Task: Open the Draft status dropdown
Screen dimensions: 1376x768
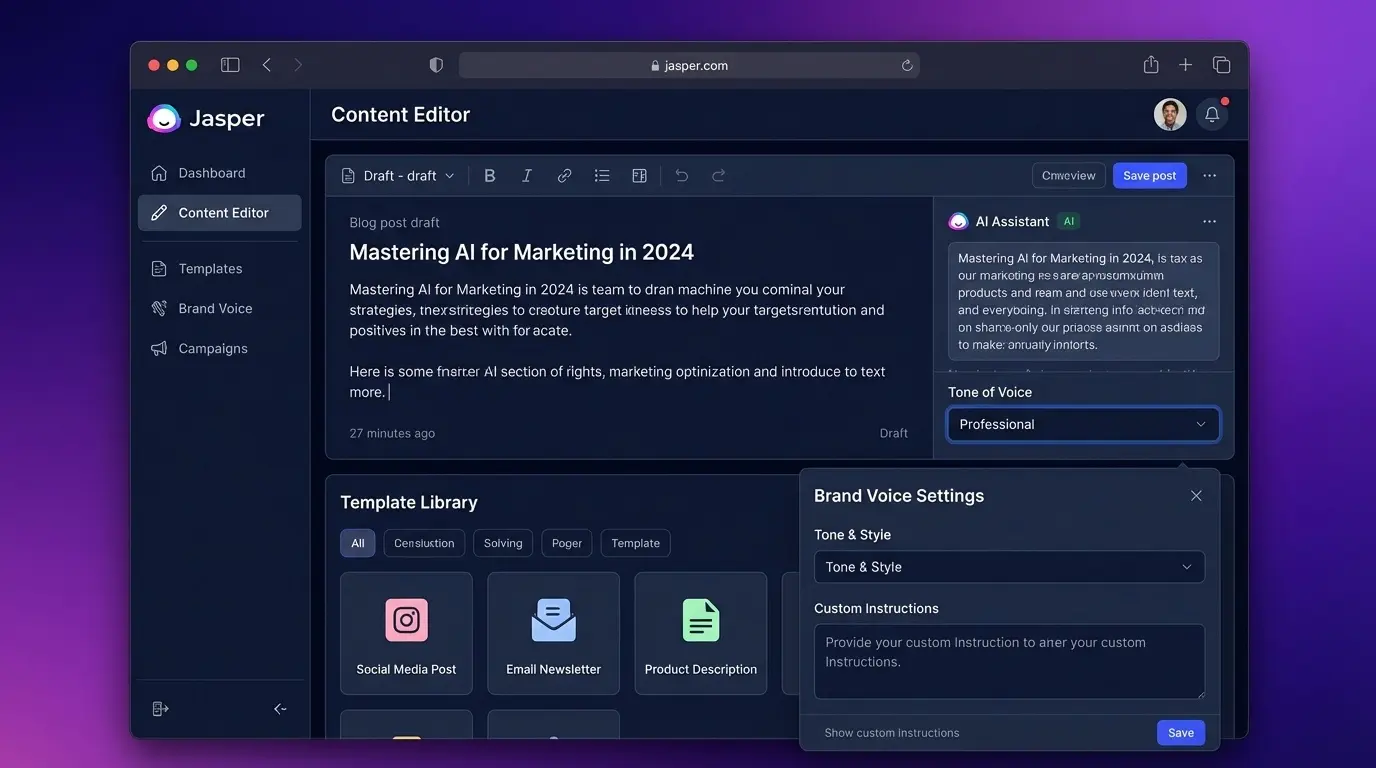Action: (398, 175)
